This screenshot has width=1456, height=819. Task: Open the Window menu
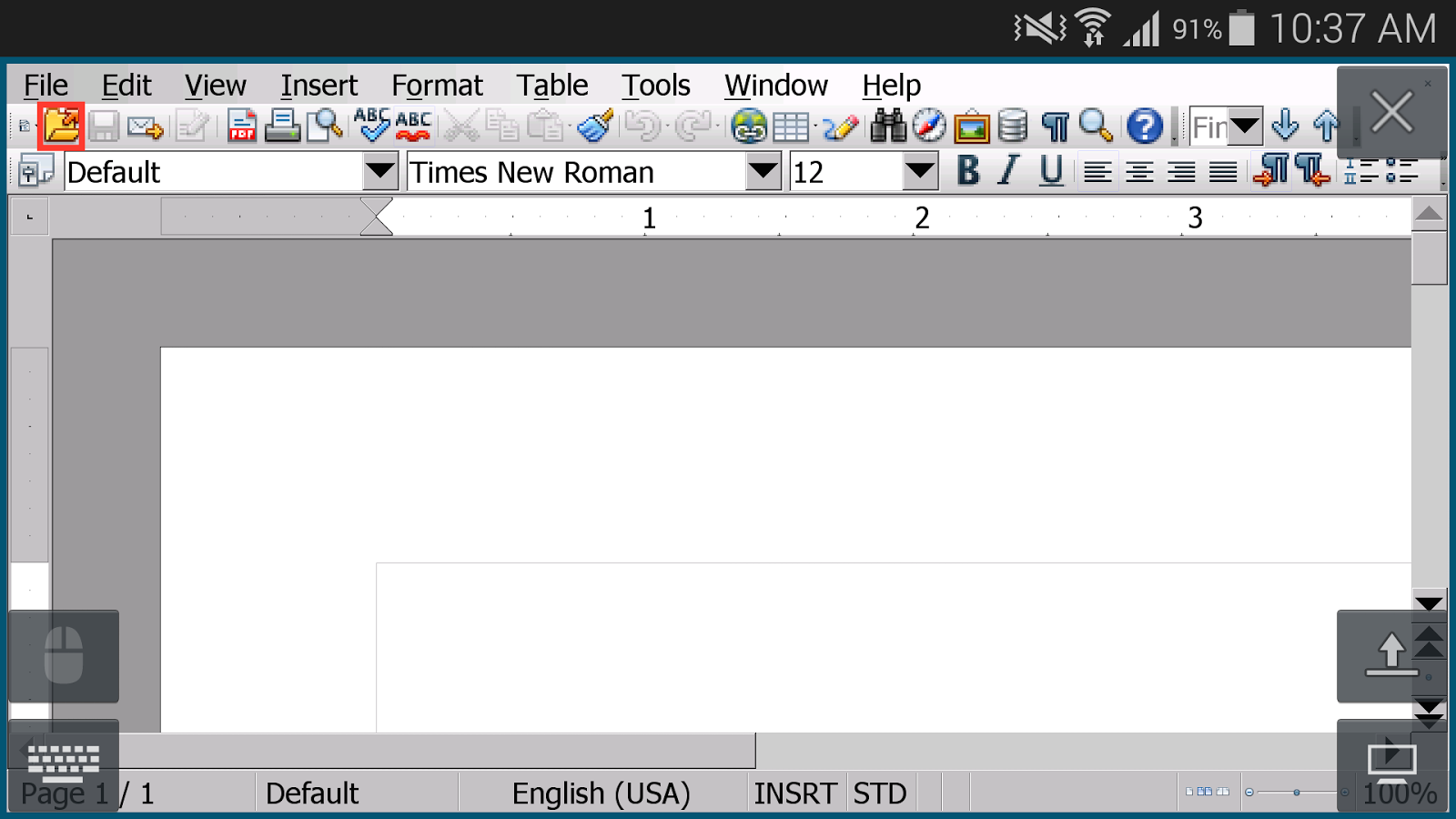(x=776, y=86)
